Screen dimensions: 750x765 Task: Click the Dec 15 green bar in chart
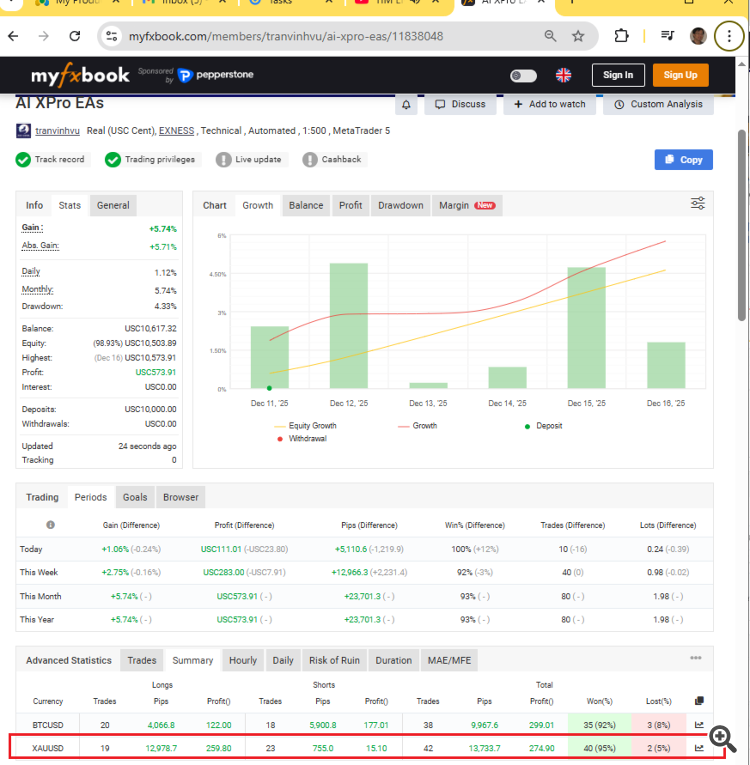point(587,327)
